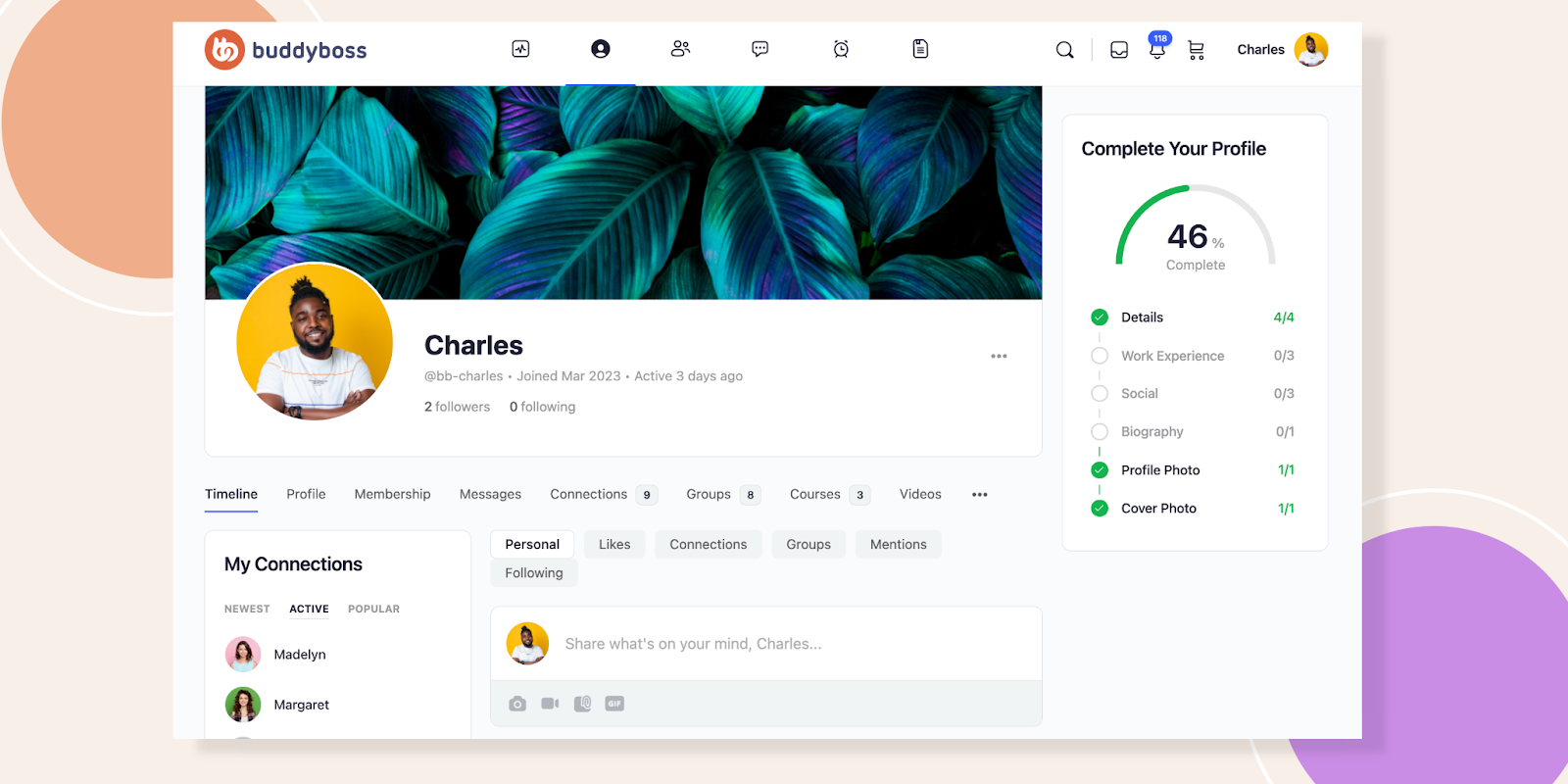Click the 46% profile completion gauge
Image resolution: width=1568 pixels, height=784 pixels.
(1196, 227)
